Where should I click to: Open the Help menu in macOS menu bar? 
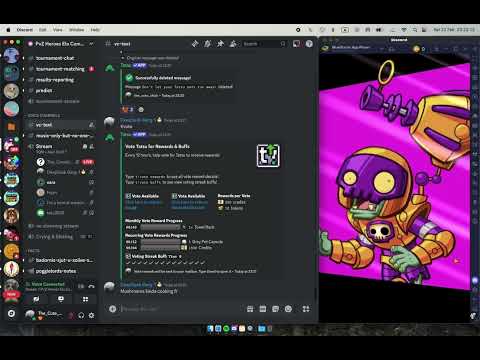point(95,30)
